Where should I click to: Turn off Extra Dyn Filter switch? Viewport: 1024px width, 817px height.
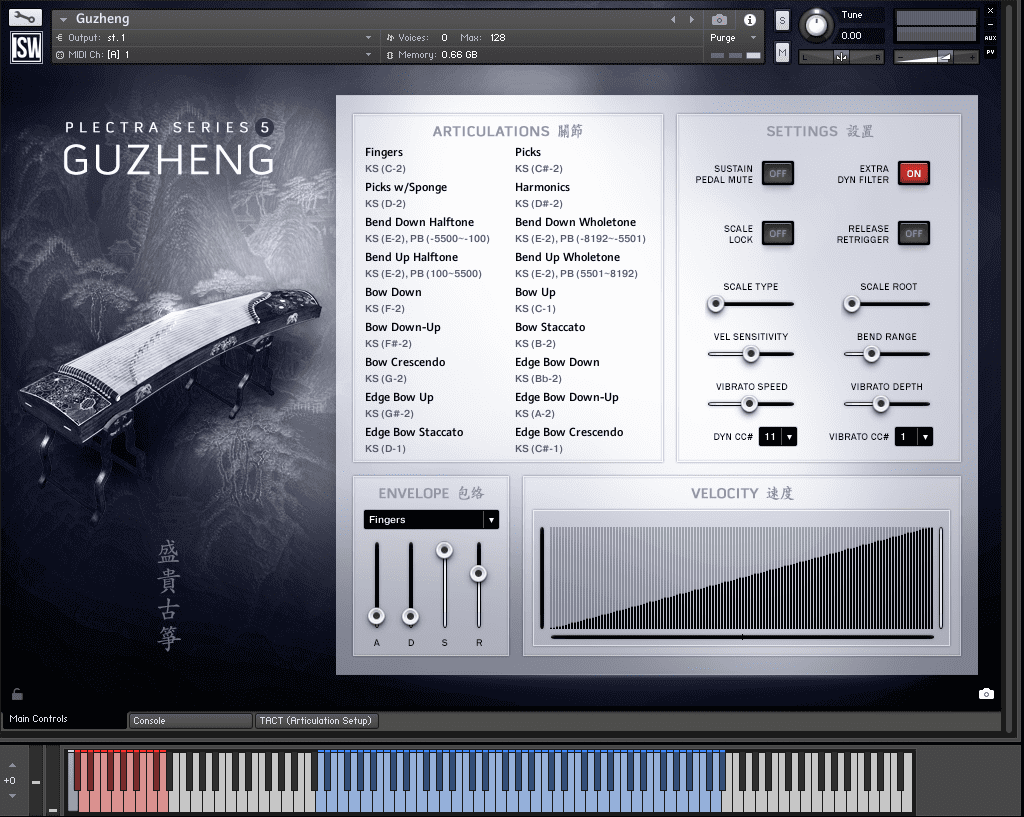tap(914, 174)
